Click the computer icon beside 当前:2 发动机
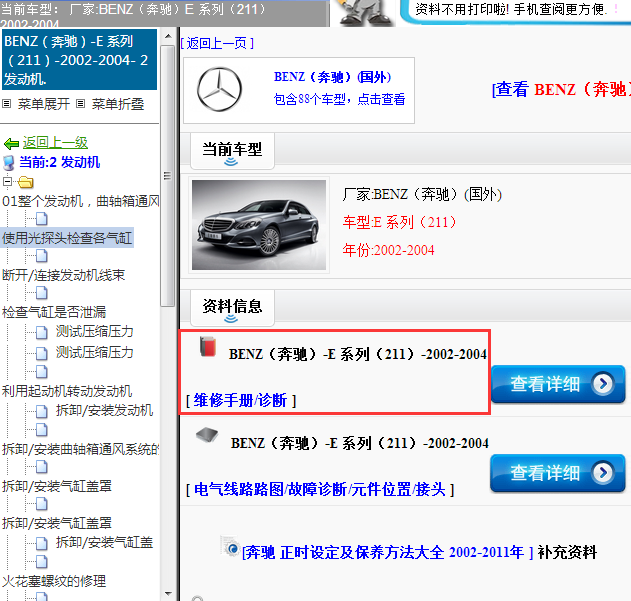This screenshot has width=631, height=601. [x=9, y=163]
